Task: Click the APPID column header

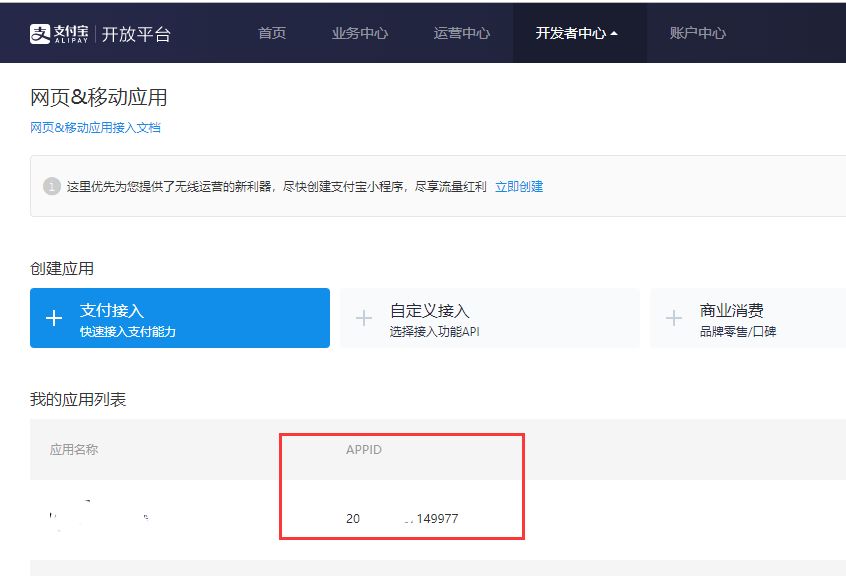Action: pyautogui.click(x=364, y=450)
